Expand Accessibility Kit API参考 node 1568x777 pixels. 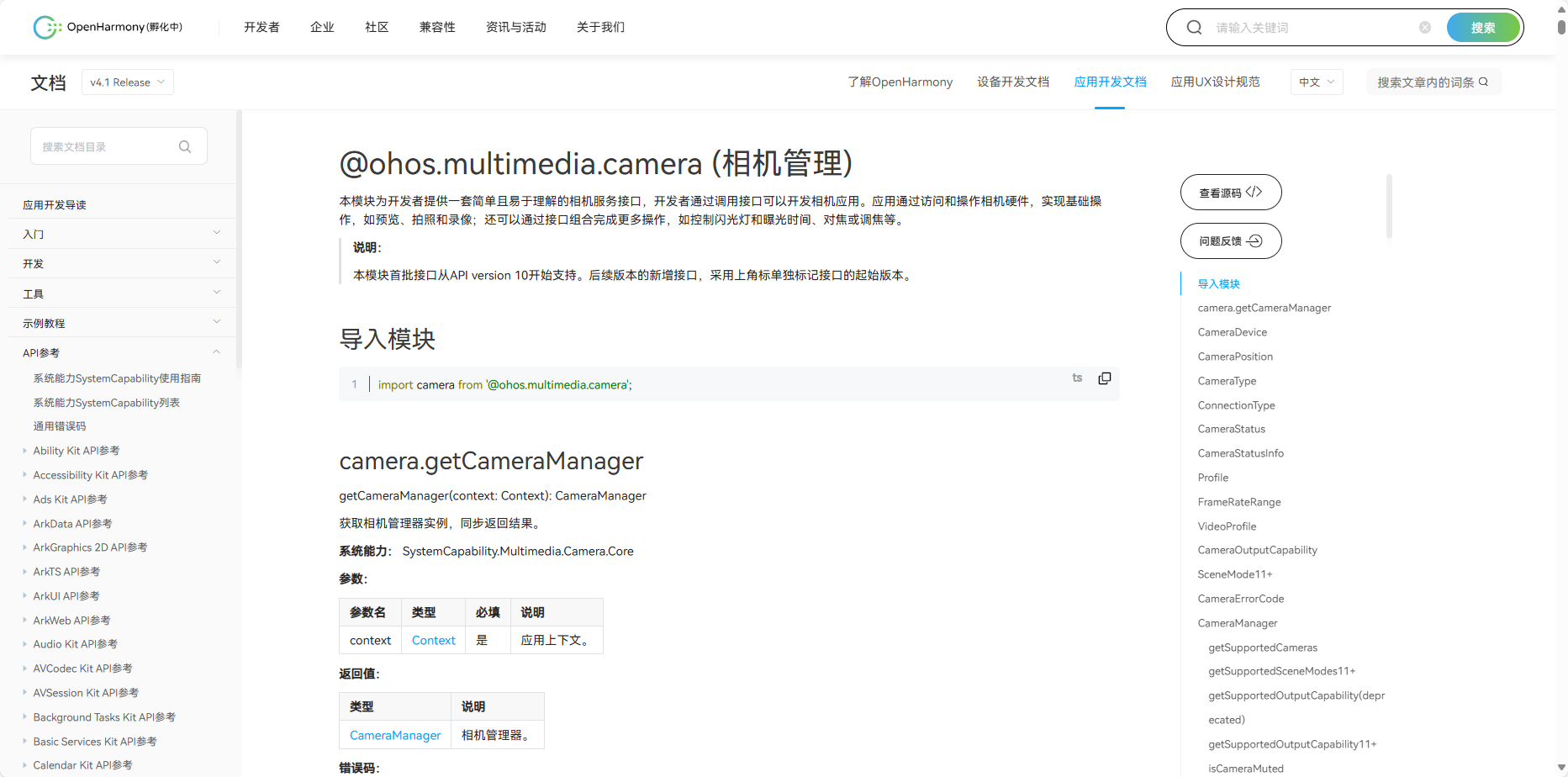(x=24, y=475)
